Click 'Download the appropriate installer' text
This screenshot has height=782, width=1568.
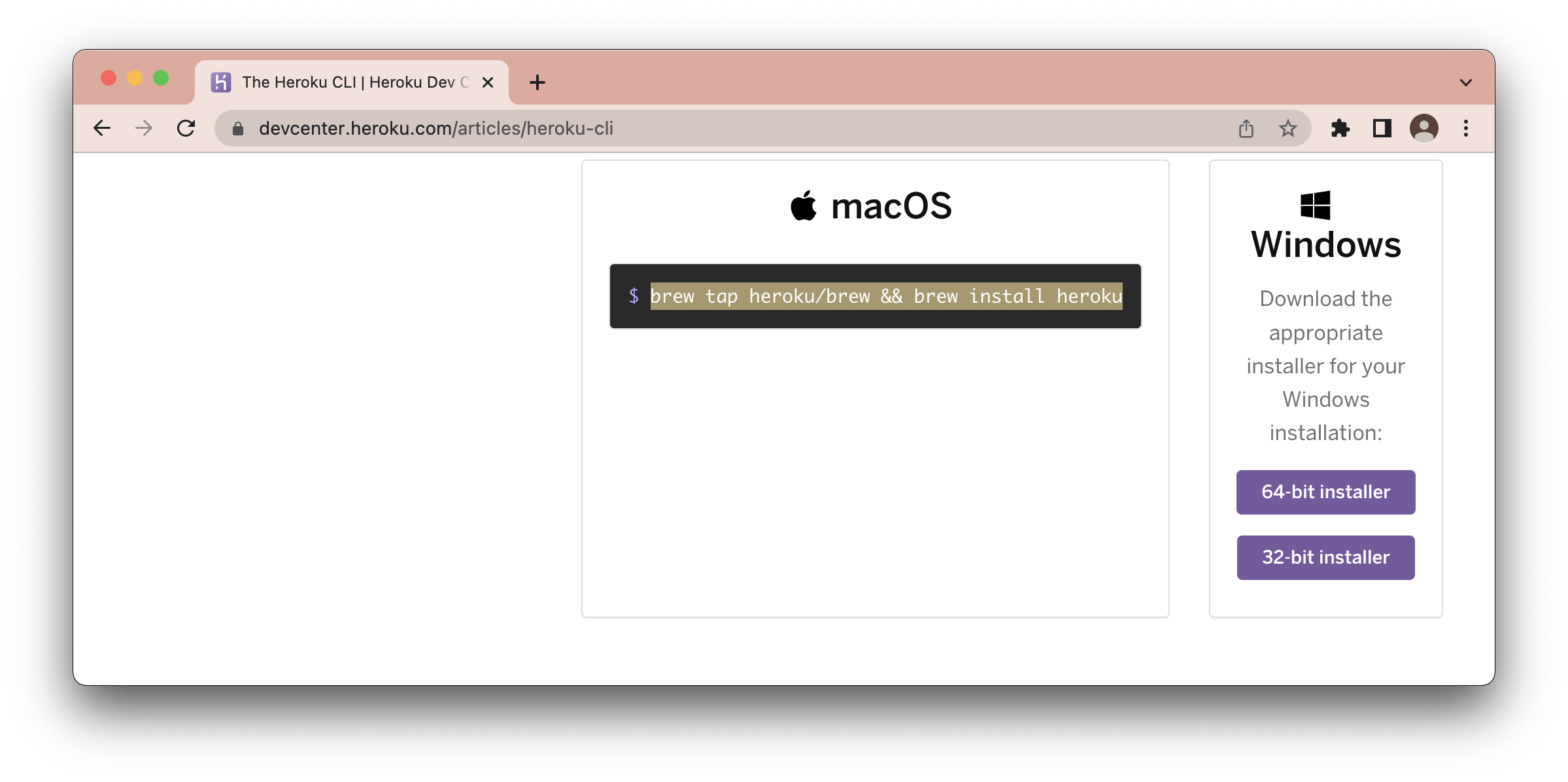point(1325,365)
